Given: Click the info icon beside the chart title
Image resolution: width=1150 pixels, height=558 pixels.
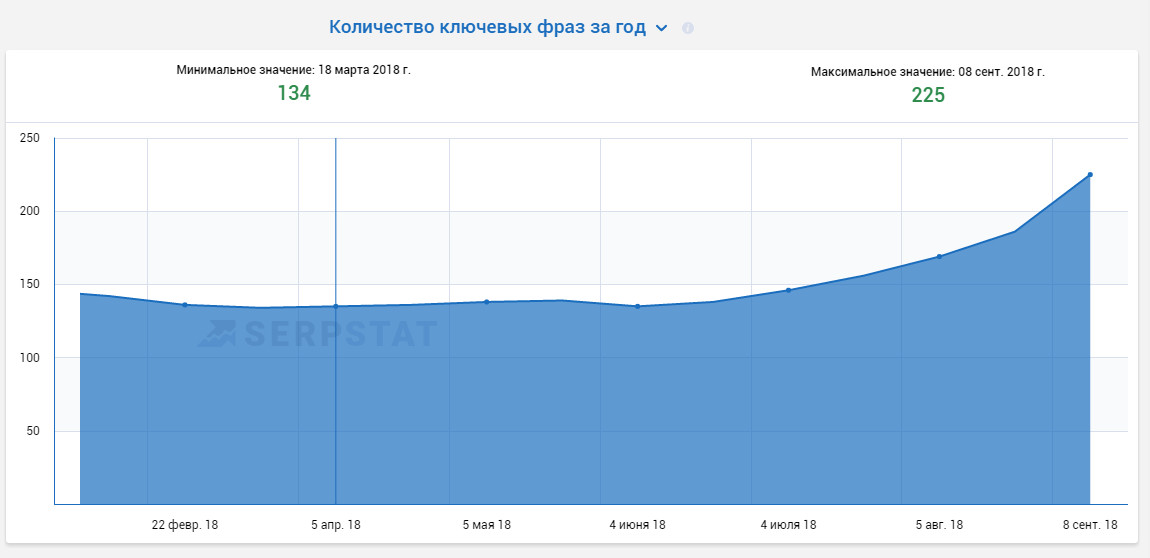Looking at the screenshot, I should [x=687, y=28].
